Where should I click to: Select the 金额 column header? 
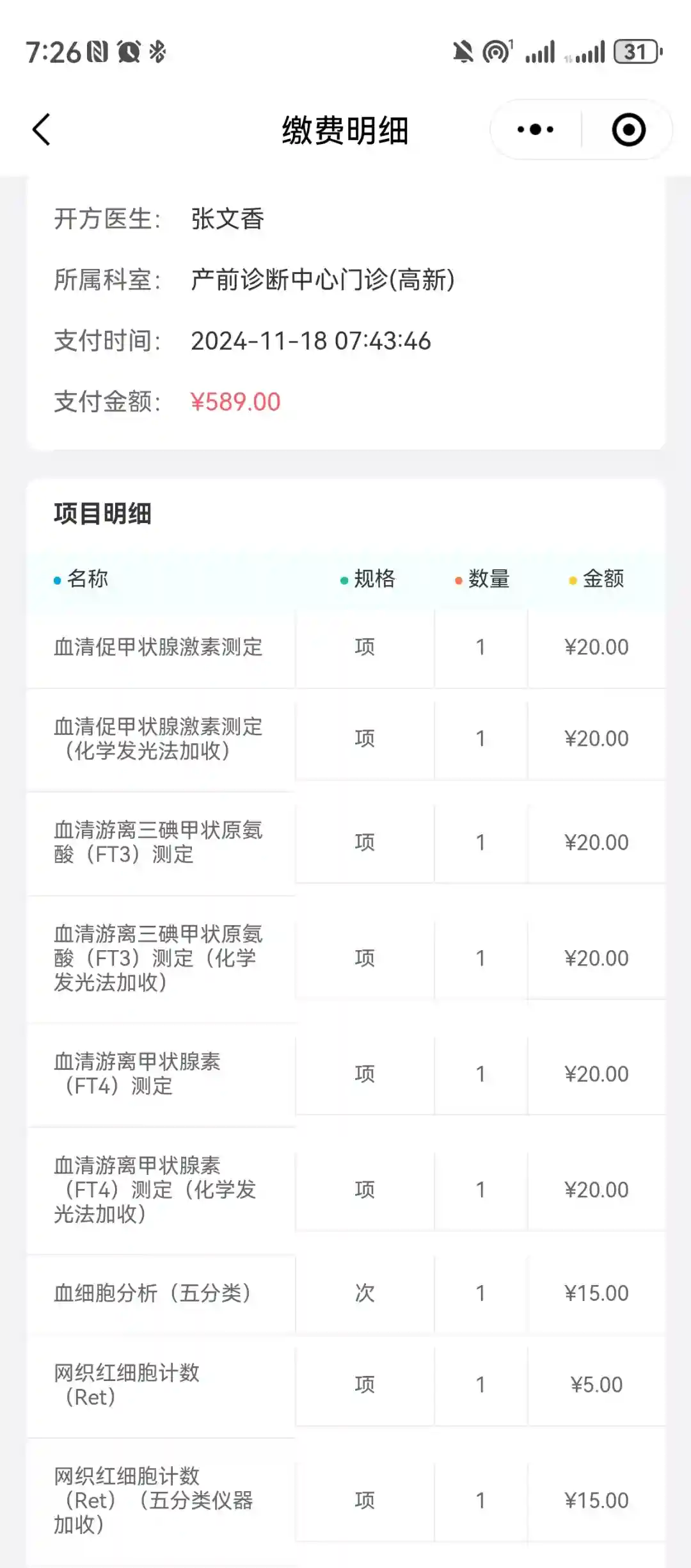coord(603,579)
